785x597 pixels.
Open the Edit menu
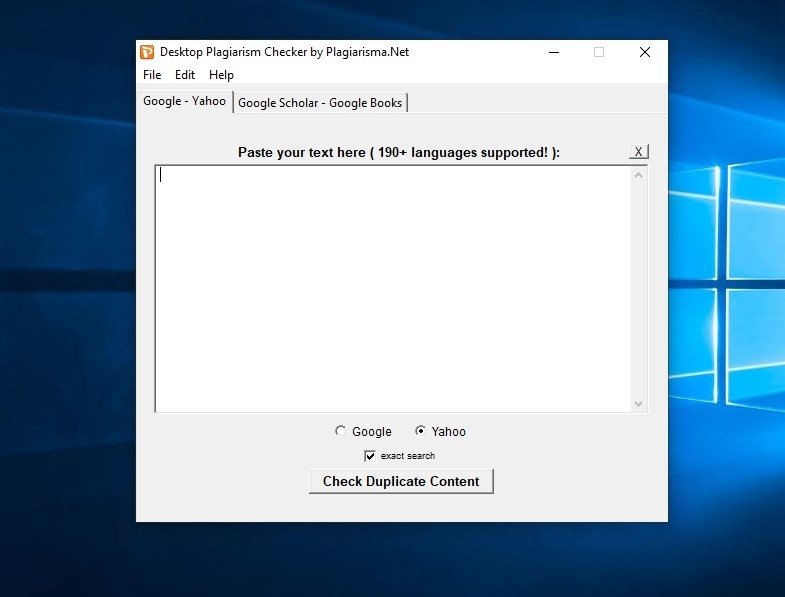click(185, 75)
